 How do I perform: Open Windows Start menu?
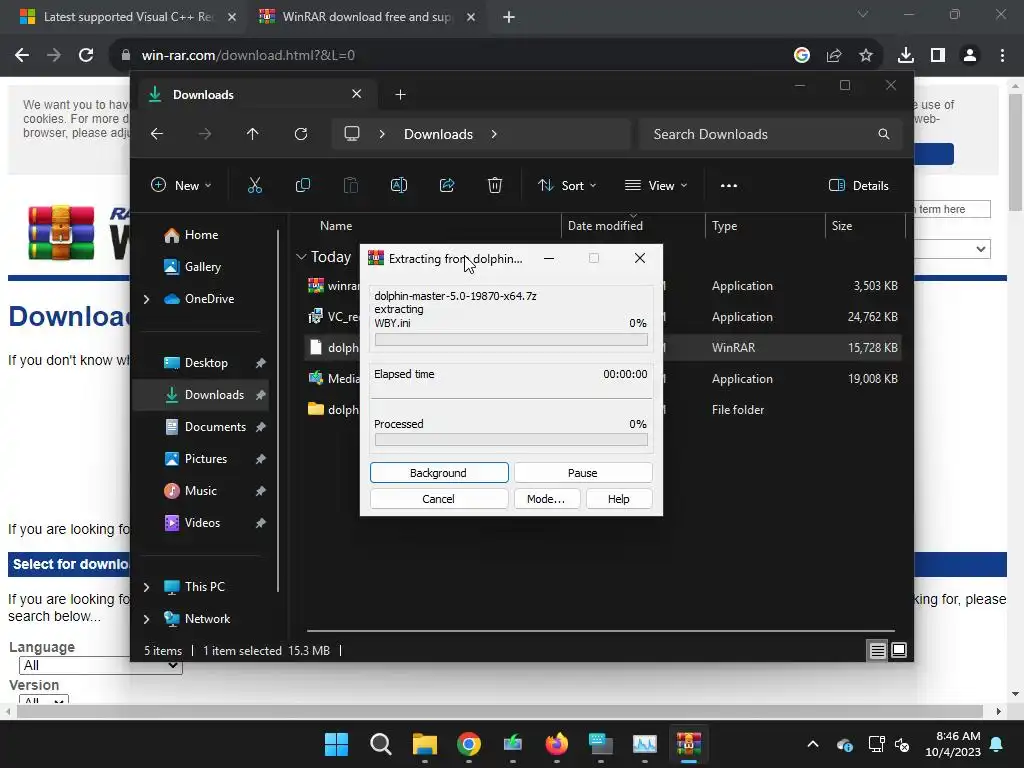336,744
